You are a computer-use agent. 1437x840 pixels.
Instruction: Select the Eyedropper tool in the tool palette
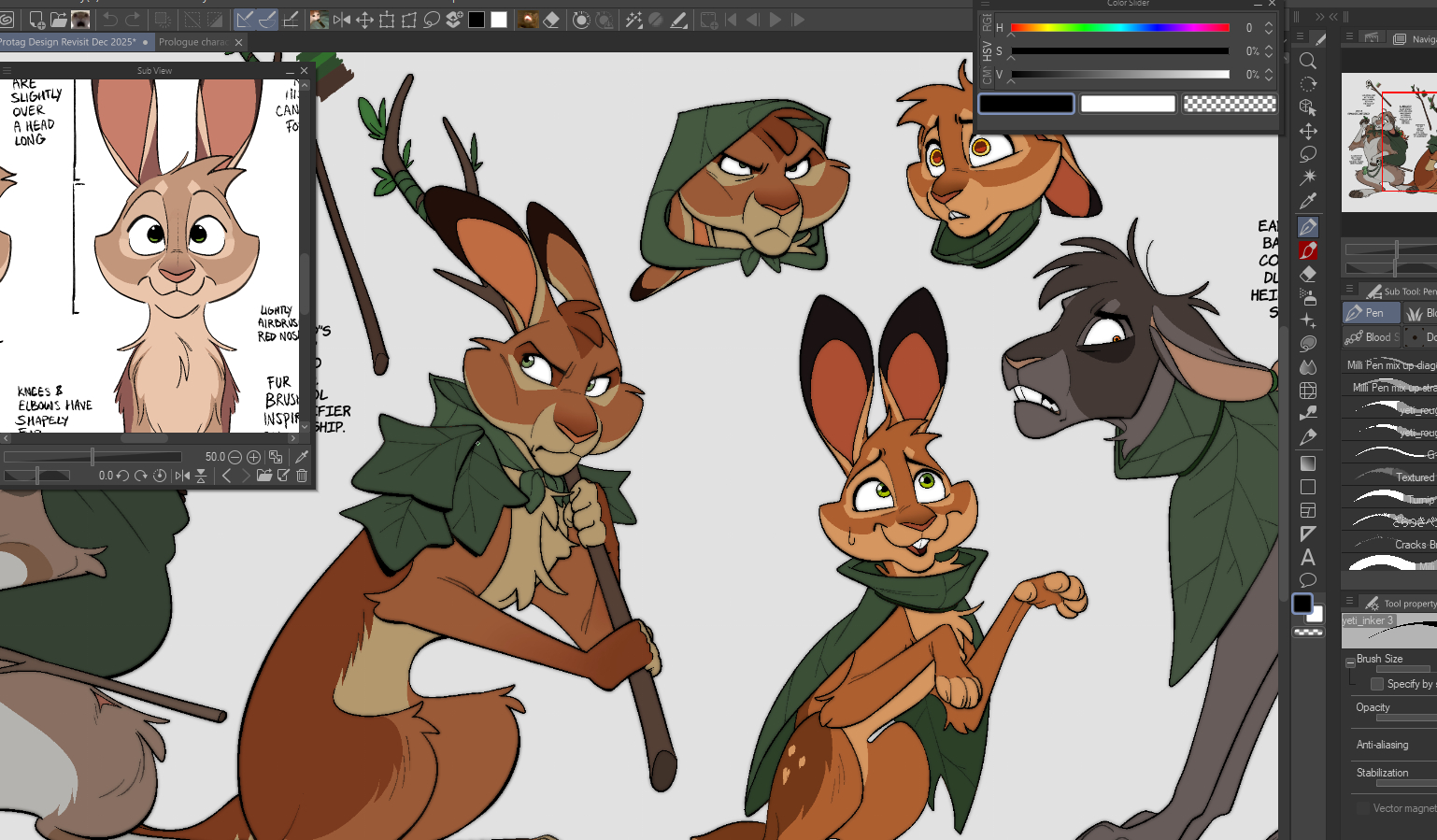point(1308,201)
